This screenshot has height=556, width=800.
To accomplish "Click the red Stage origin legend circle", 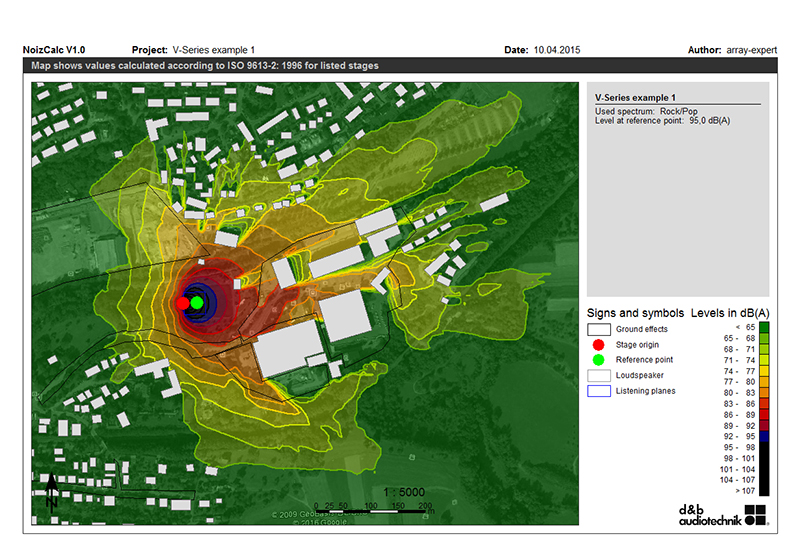I will pos(598,345).
